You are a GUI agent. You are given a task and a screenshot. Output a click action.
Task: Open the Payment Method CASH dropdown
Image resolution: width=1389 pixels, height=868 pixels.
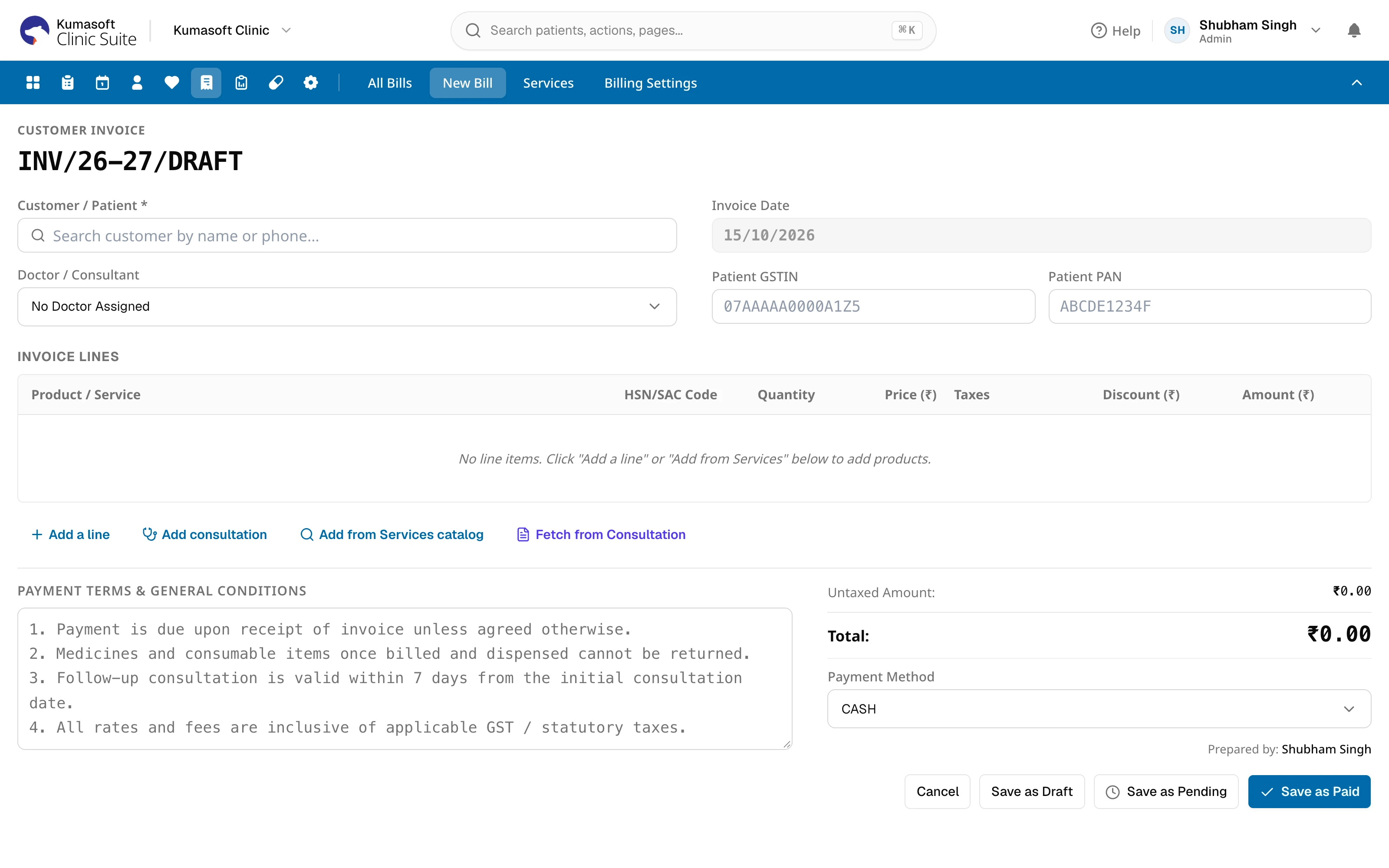tap(1099, 709)
